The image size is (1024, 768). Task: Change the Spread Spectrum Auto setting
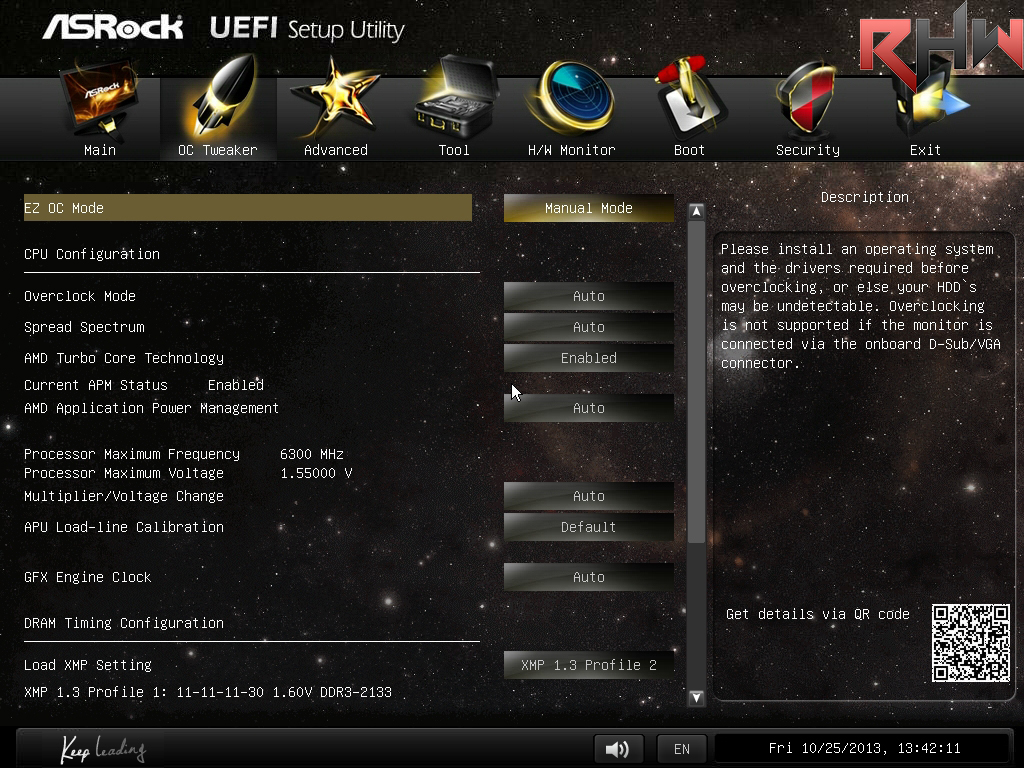(x=588, y=327)
